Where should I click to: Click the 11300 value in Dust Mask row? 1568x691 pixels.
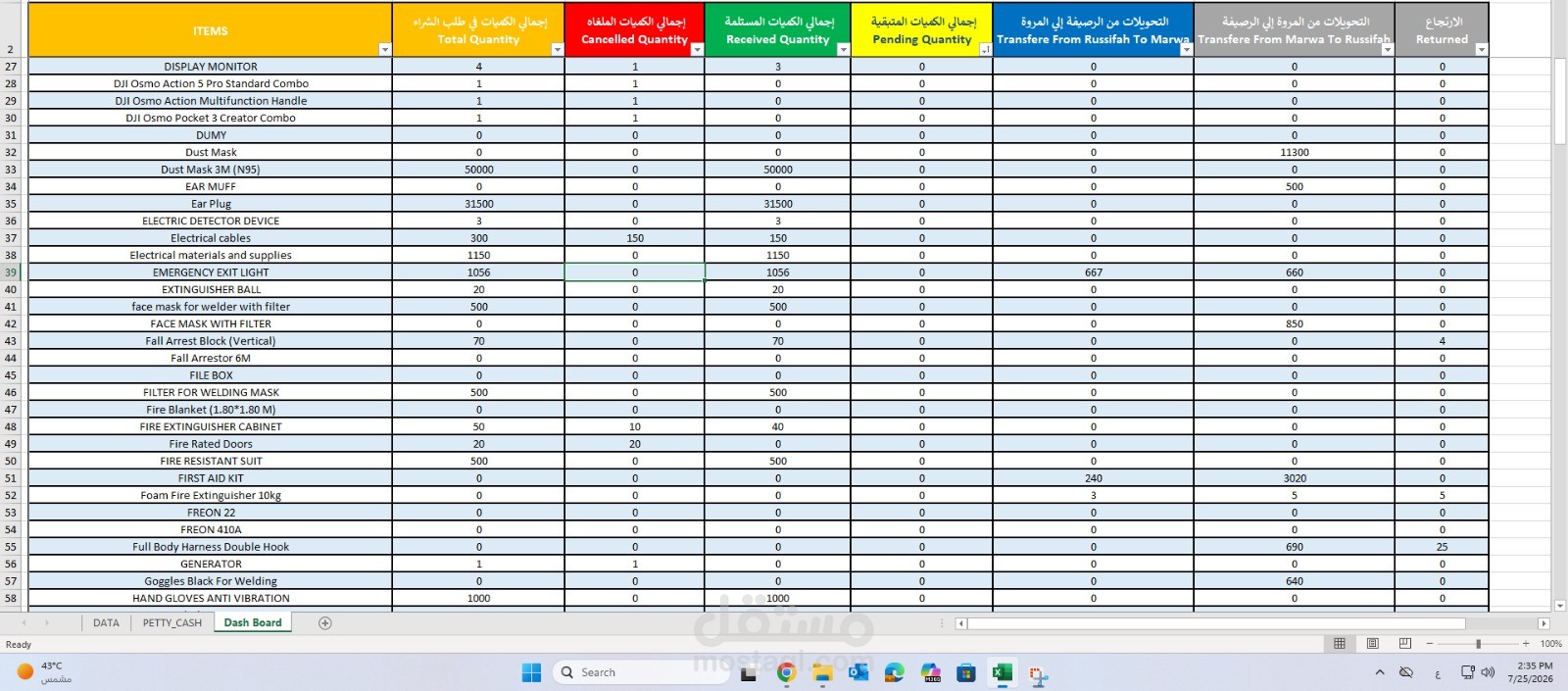pyautogui.click(x=1294, y=153)
